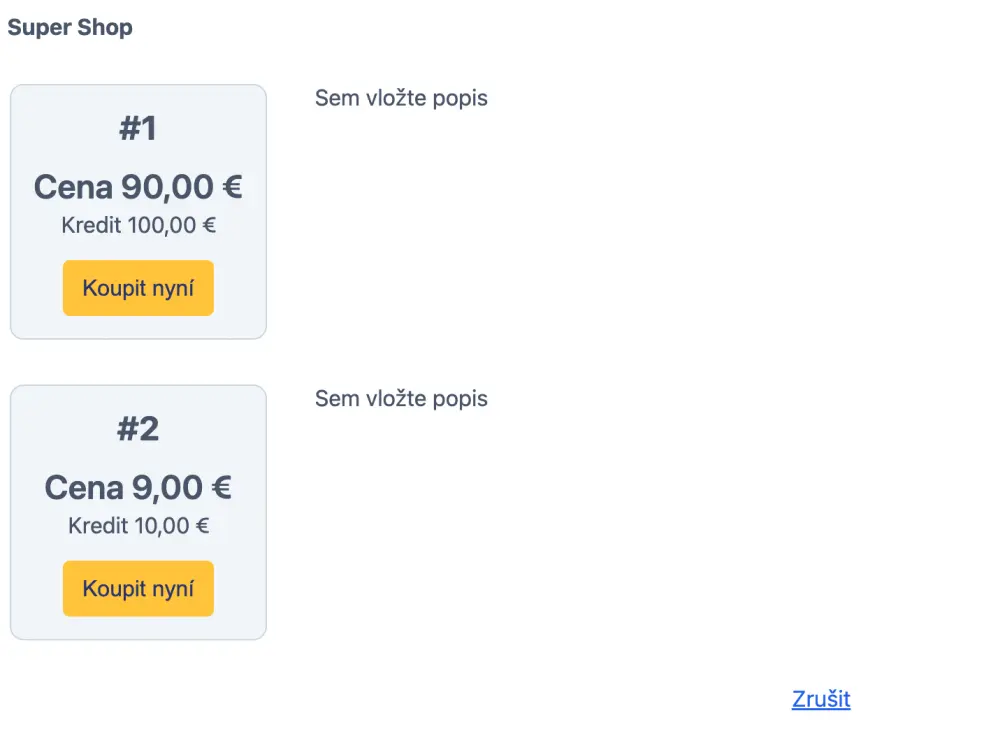Click the description text beside product #2

401,399
